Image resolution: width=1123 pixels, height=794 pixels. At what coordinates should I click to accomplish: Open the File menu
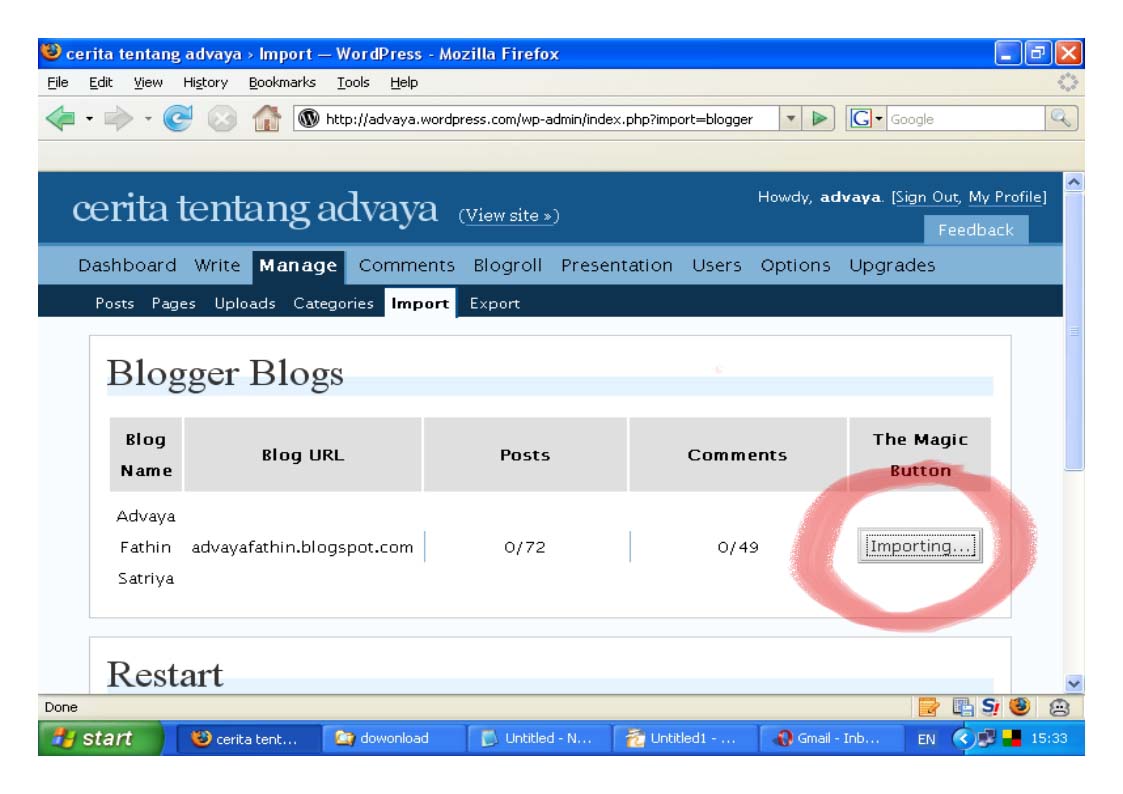point(57,82)
